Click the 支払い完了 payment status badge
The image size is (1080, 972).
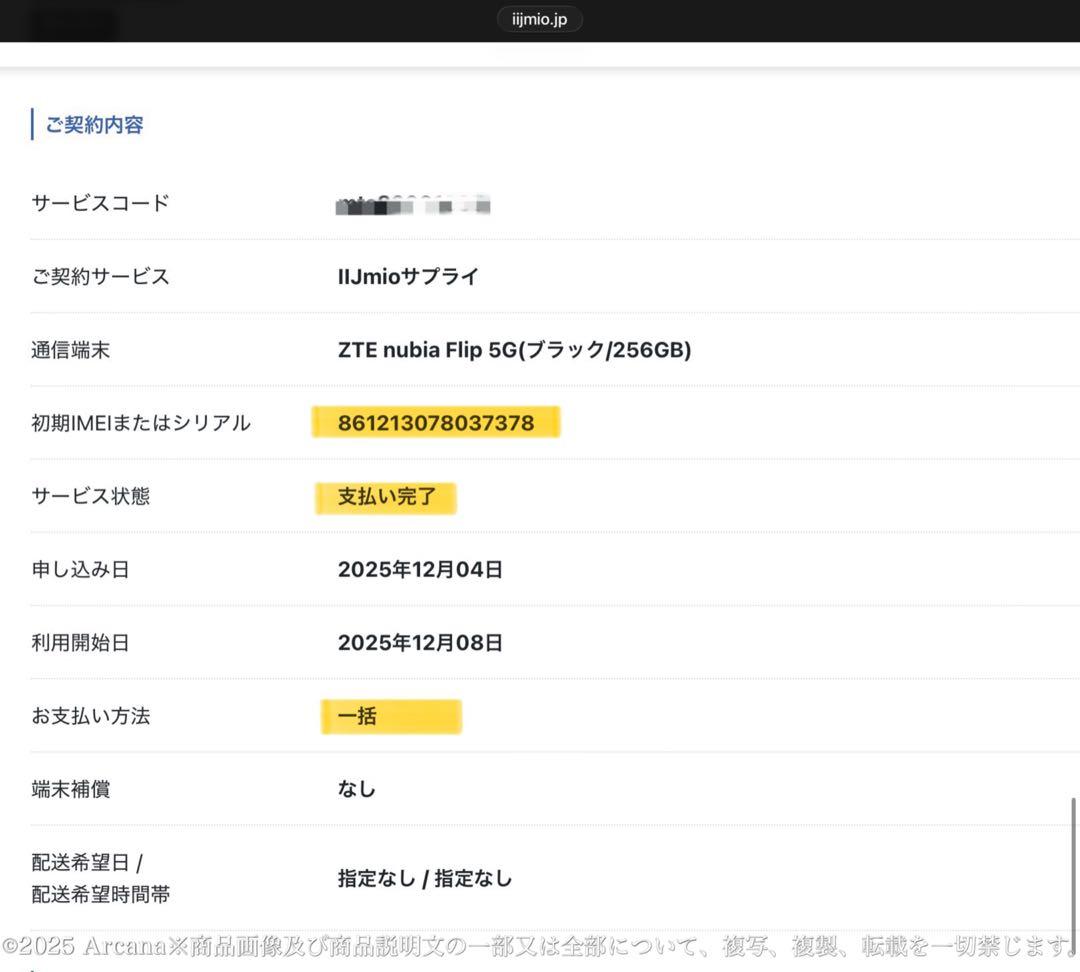[x=385, y=496]
